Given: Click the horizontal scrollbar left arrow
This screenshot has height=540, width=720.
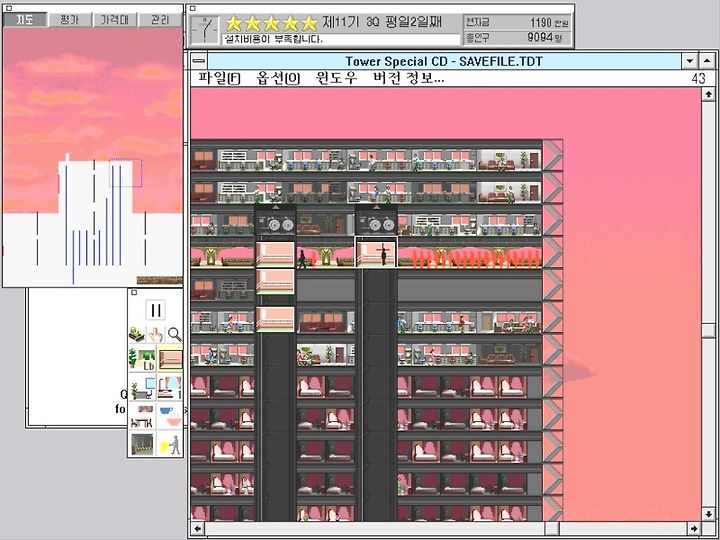Looking at the screenshot, I should (197, 529).
